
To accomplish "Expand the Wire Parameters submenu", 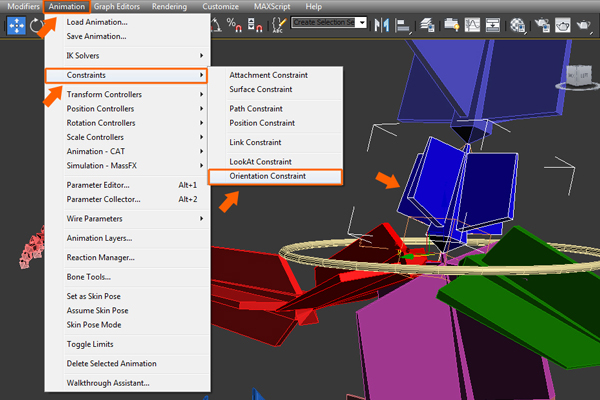I will pos(127,219).
